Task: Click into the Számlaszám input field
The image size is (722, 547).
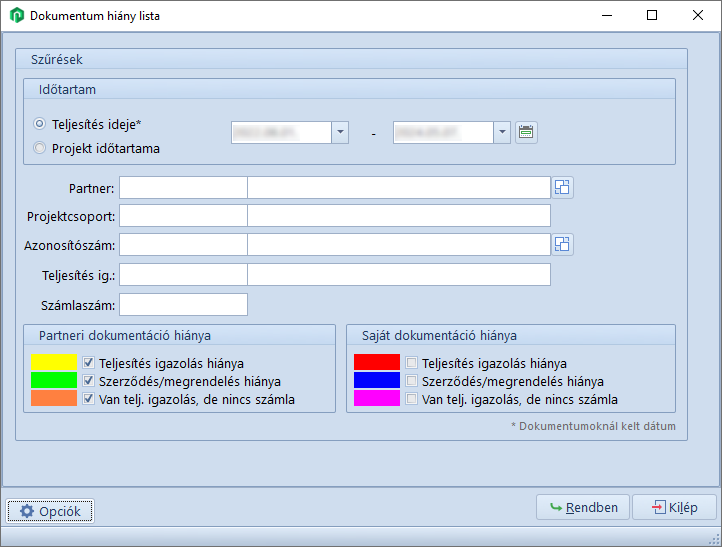Action: (183, 304)
